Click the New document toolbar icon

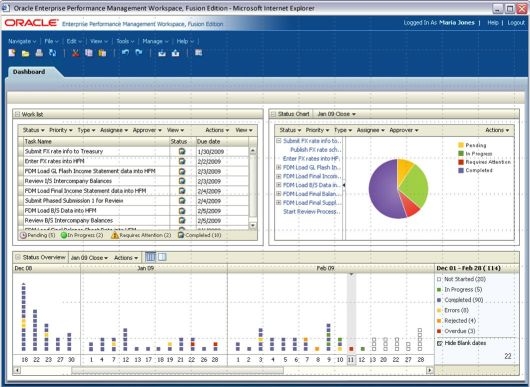[12, 53]
